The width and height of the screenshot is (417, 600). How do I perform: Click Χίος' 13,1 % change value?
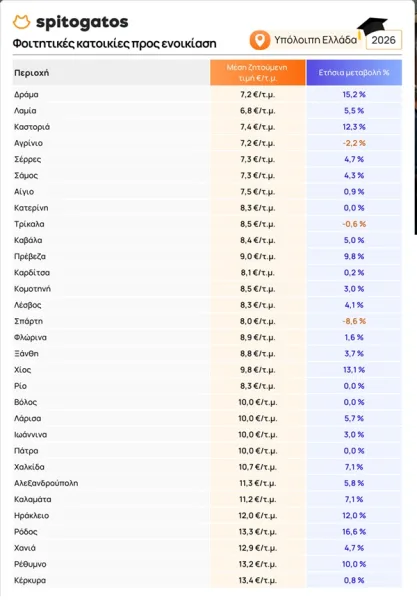pos(354,370)
